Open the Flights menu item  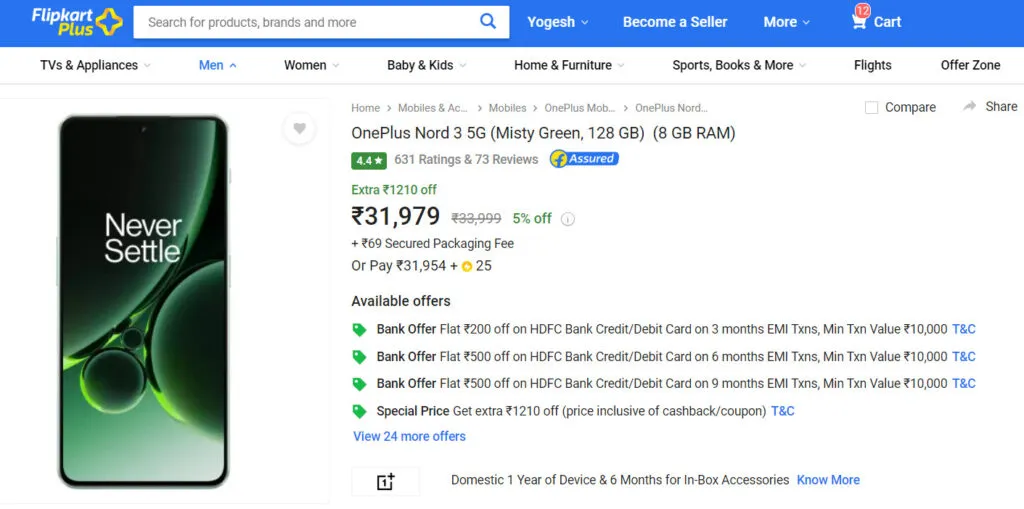point(872,65)
